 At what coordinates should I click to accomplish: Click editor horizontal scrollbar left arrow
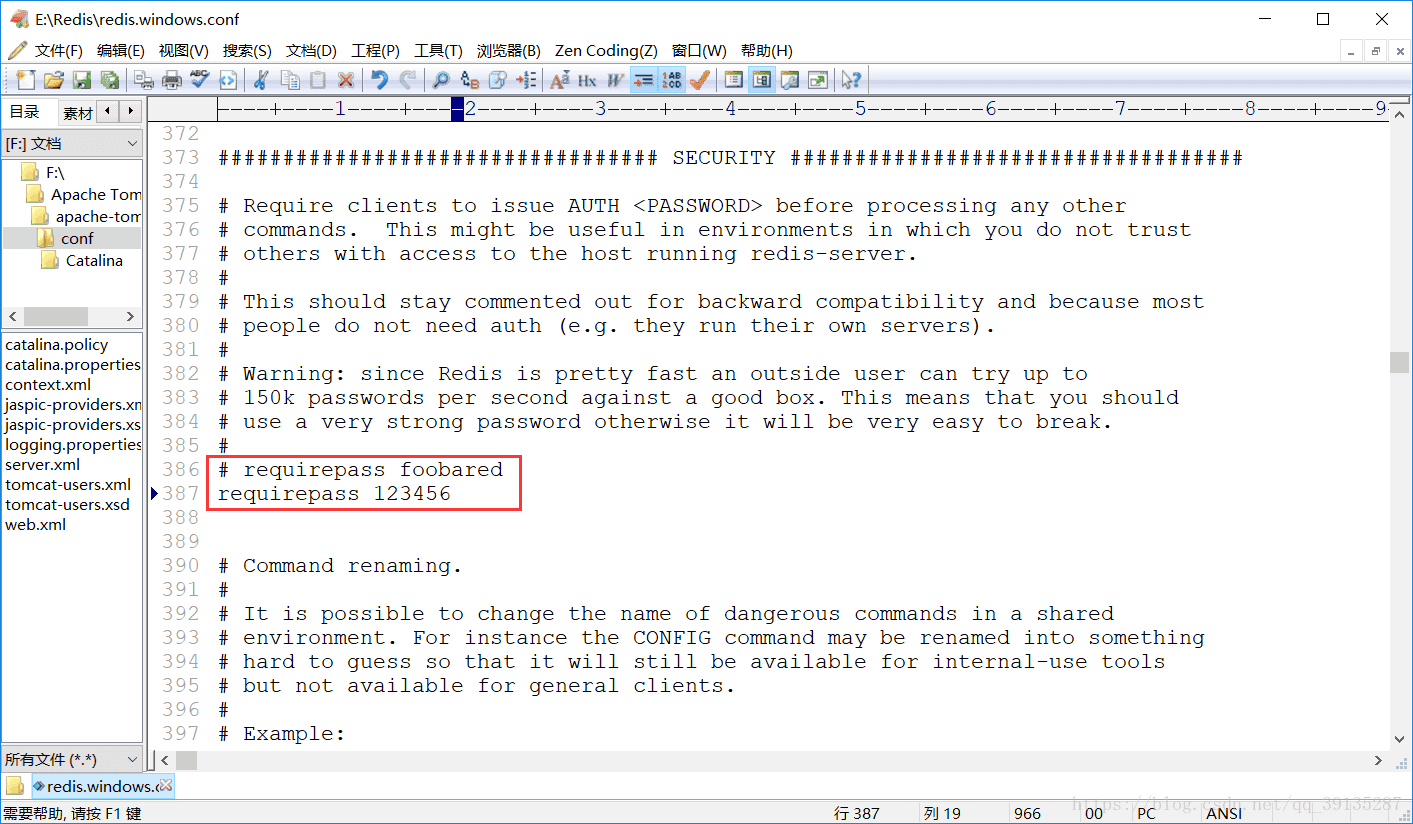(x=164, y=761)
